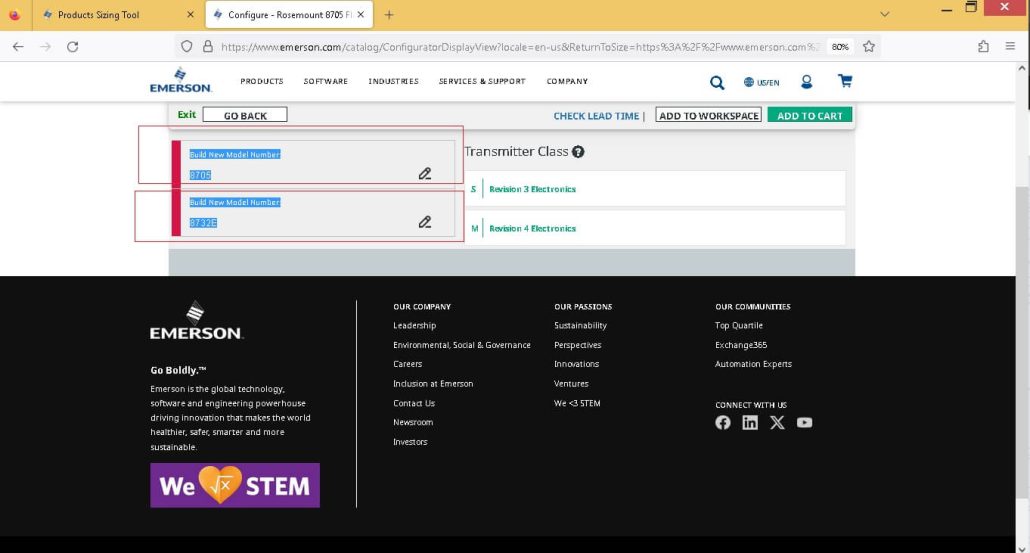Image resolution: width=1030 pixels, height=553 pixels.
Task: Close the Configure - Rosemount 8705 tab
Action: coord(361,14)
